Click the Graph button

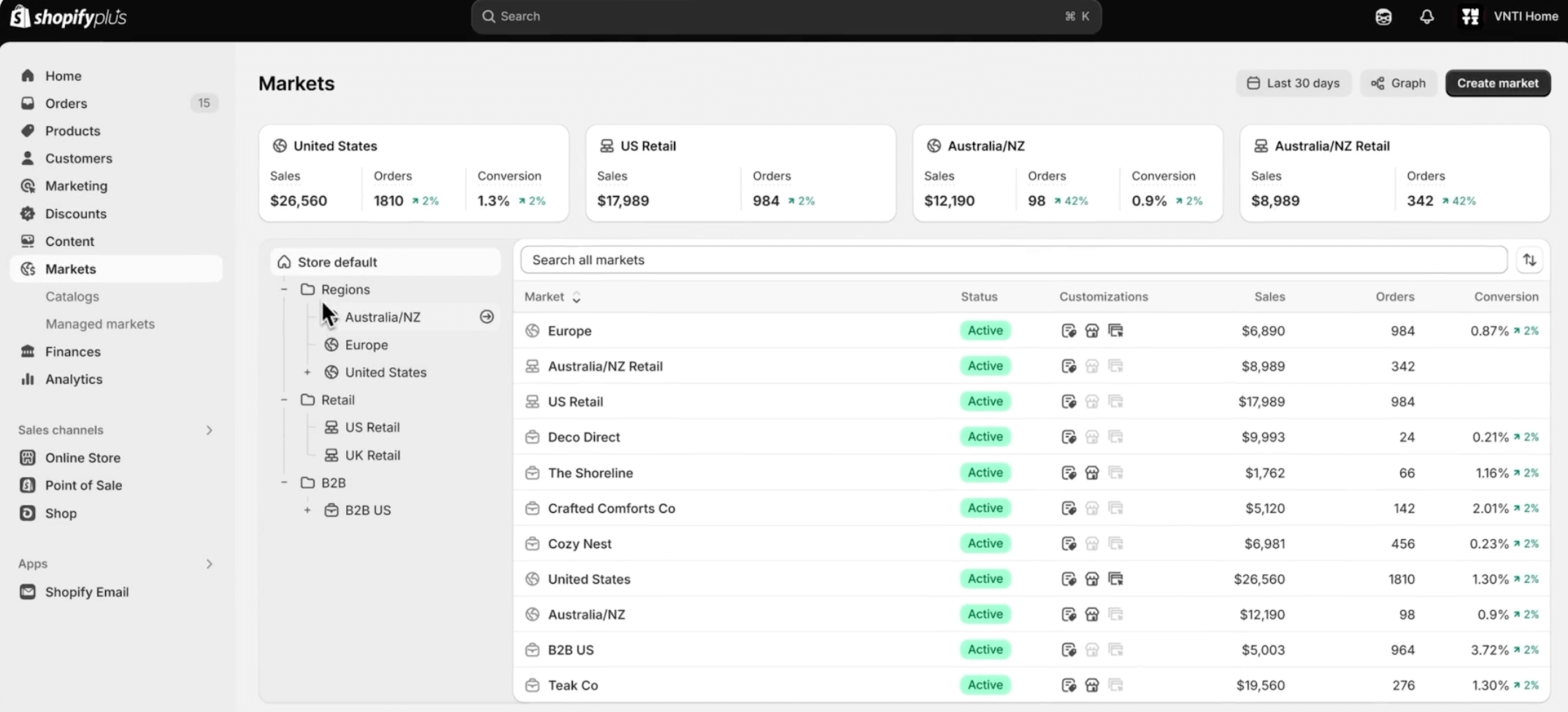click(x=1398, y=83)
